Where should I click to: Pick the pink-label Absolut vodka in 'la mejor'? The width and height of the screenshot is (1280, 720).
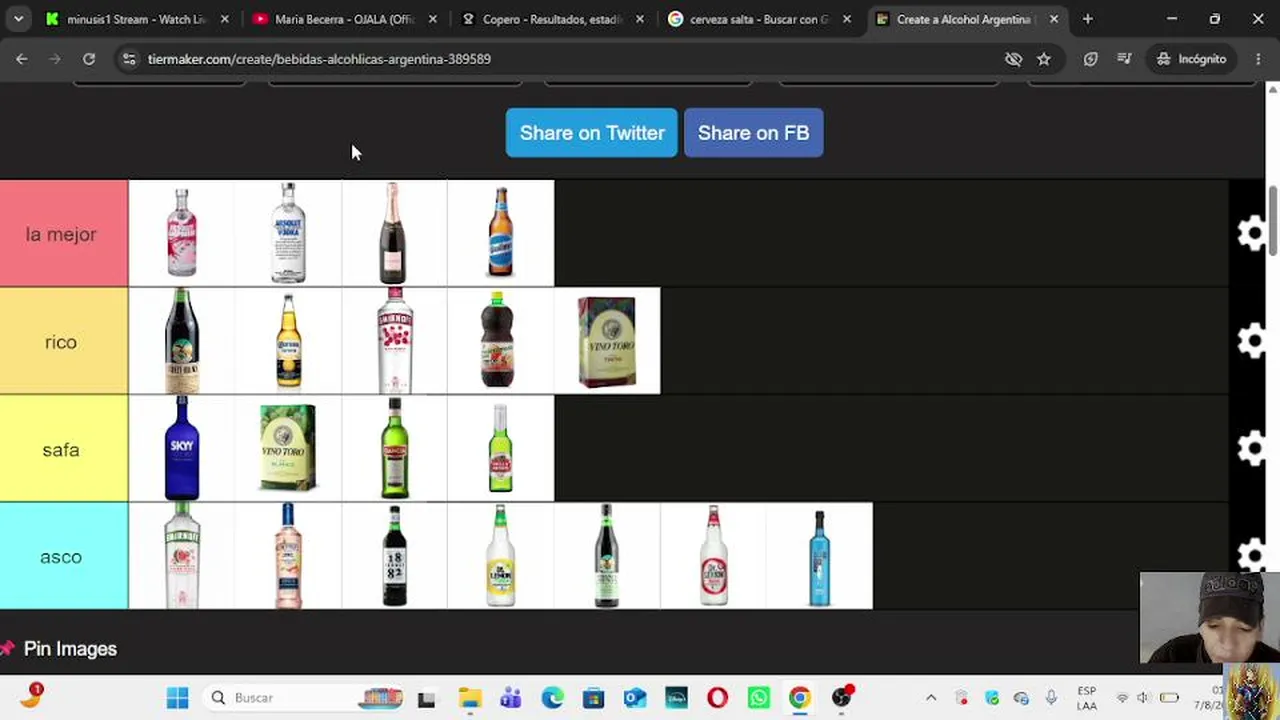182,233
